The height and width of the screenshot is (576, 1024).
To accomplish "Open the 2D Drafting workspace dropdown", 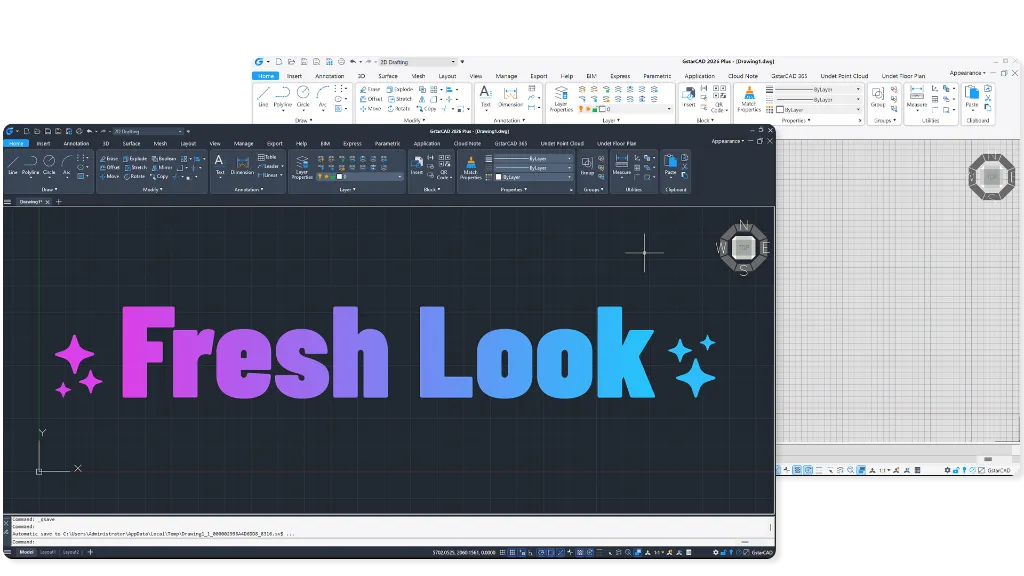I will (x=148, y=131).
